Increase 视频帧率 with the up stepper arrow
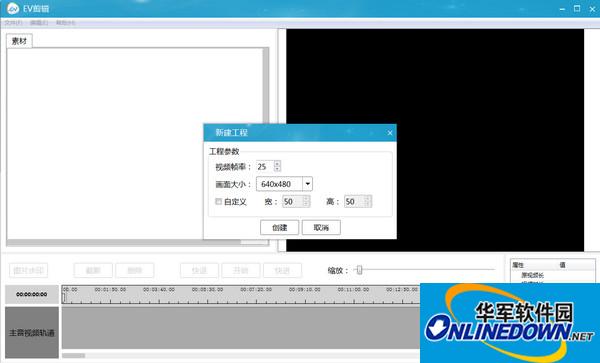 [277, 163]
